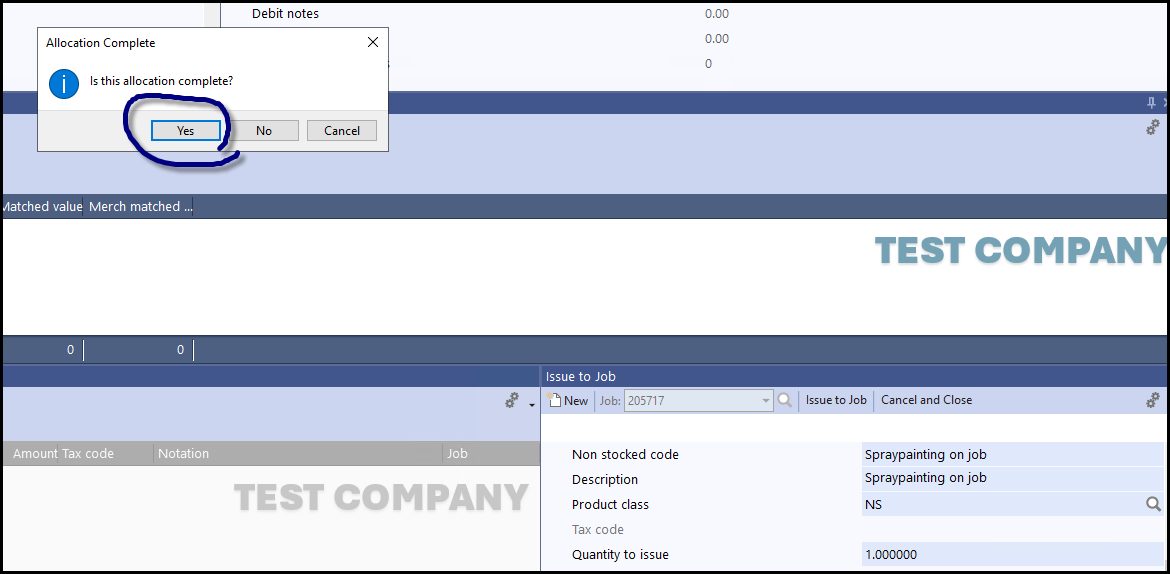Click the magnifier next to Job field

pyautogui.click(x=785, y=400)
